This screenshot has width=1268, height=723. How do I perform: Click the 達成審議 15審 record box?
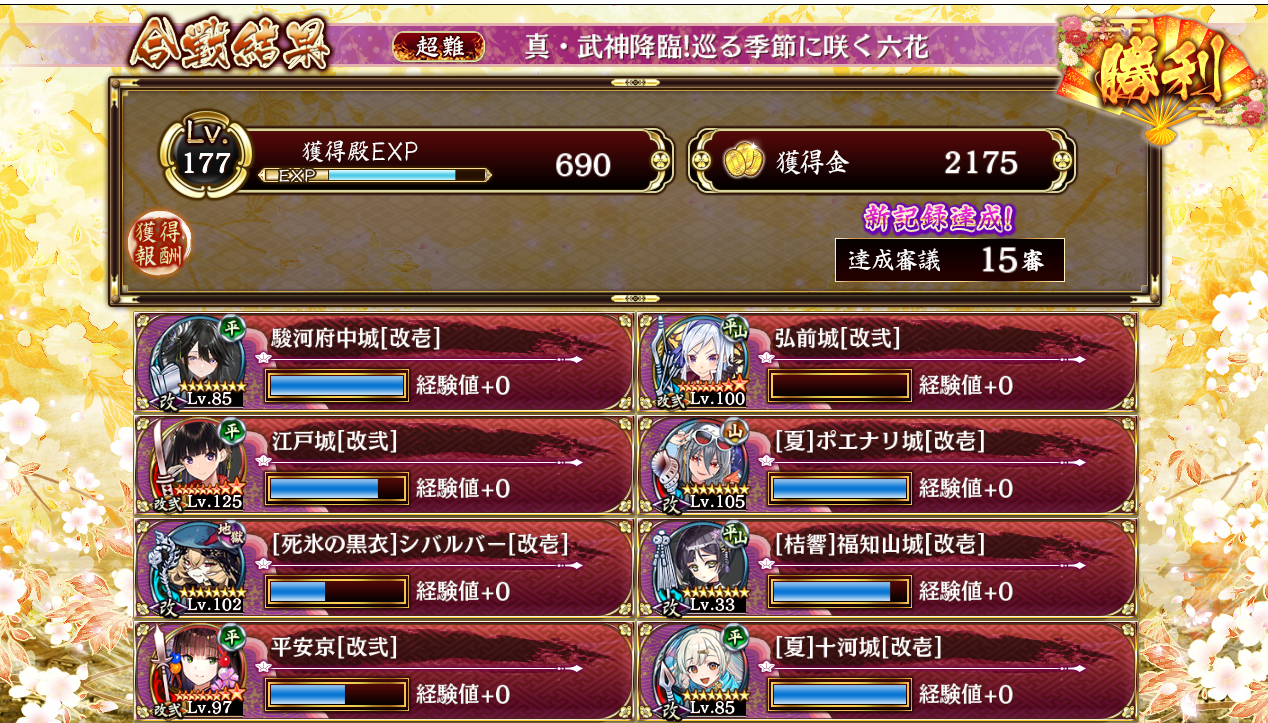(950, 260)
